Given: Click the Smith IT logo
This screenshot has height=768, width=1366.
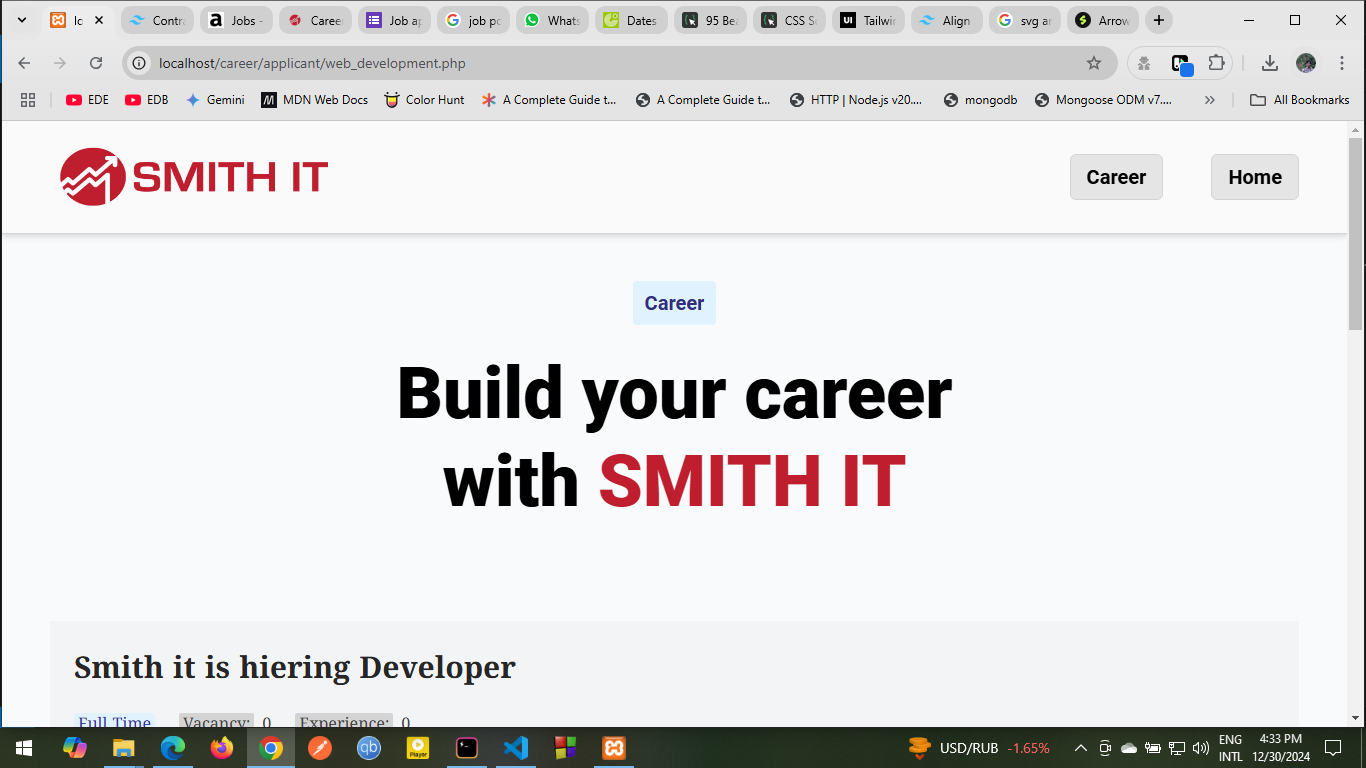Looking at the screenshot, I should (x=194, y=177).
